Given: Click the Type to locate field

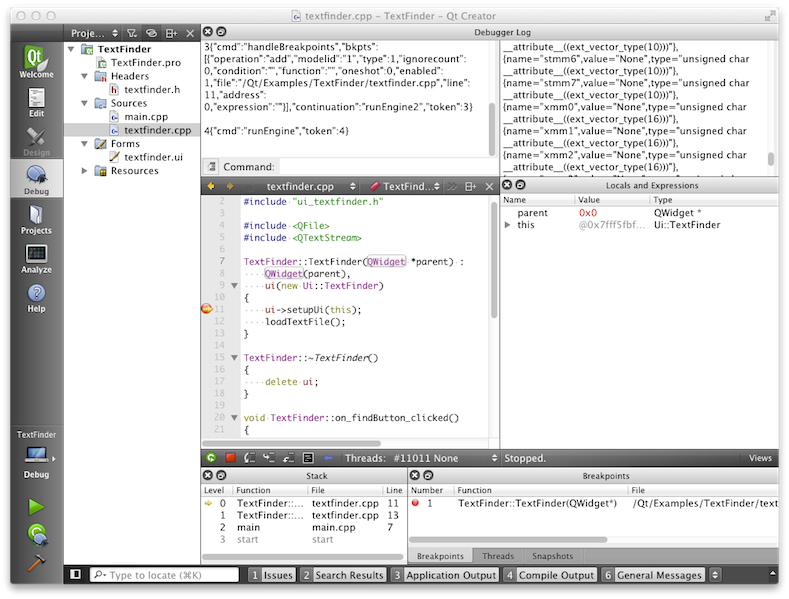Looking at the screenshot, I should [x=164, y=575].
